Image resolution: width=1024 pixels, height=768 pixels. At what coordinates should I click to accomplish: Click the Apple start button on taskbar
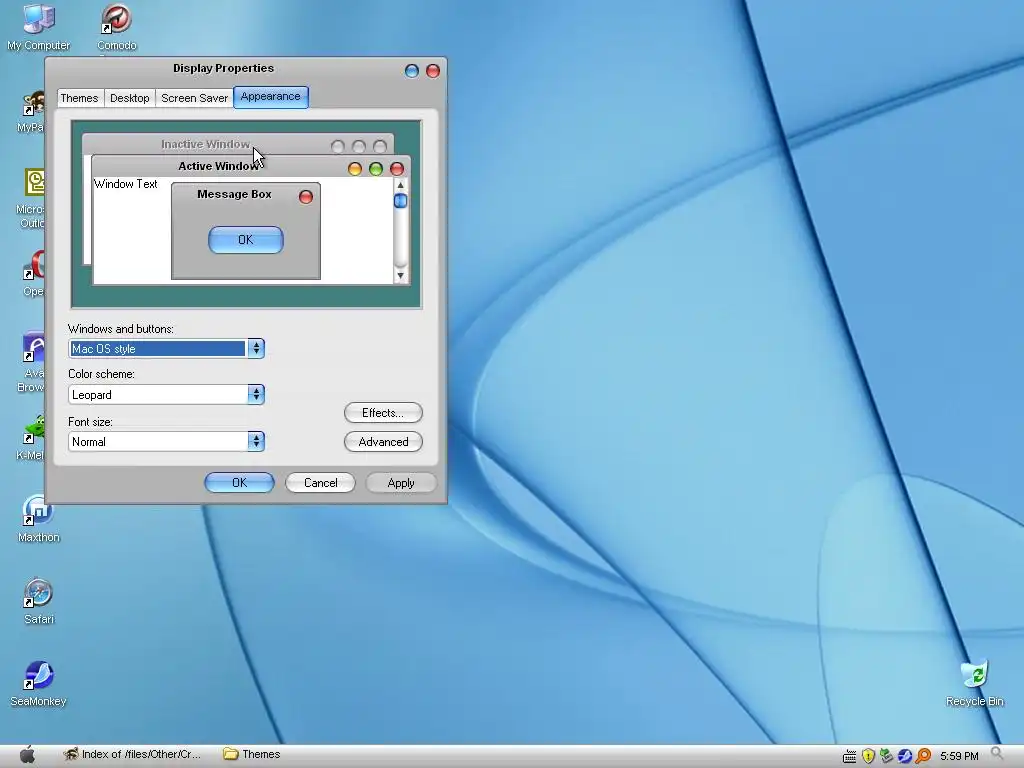click(x=27, y=755)
